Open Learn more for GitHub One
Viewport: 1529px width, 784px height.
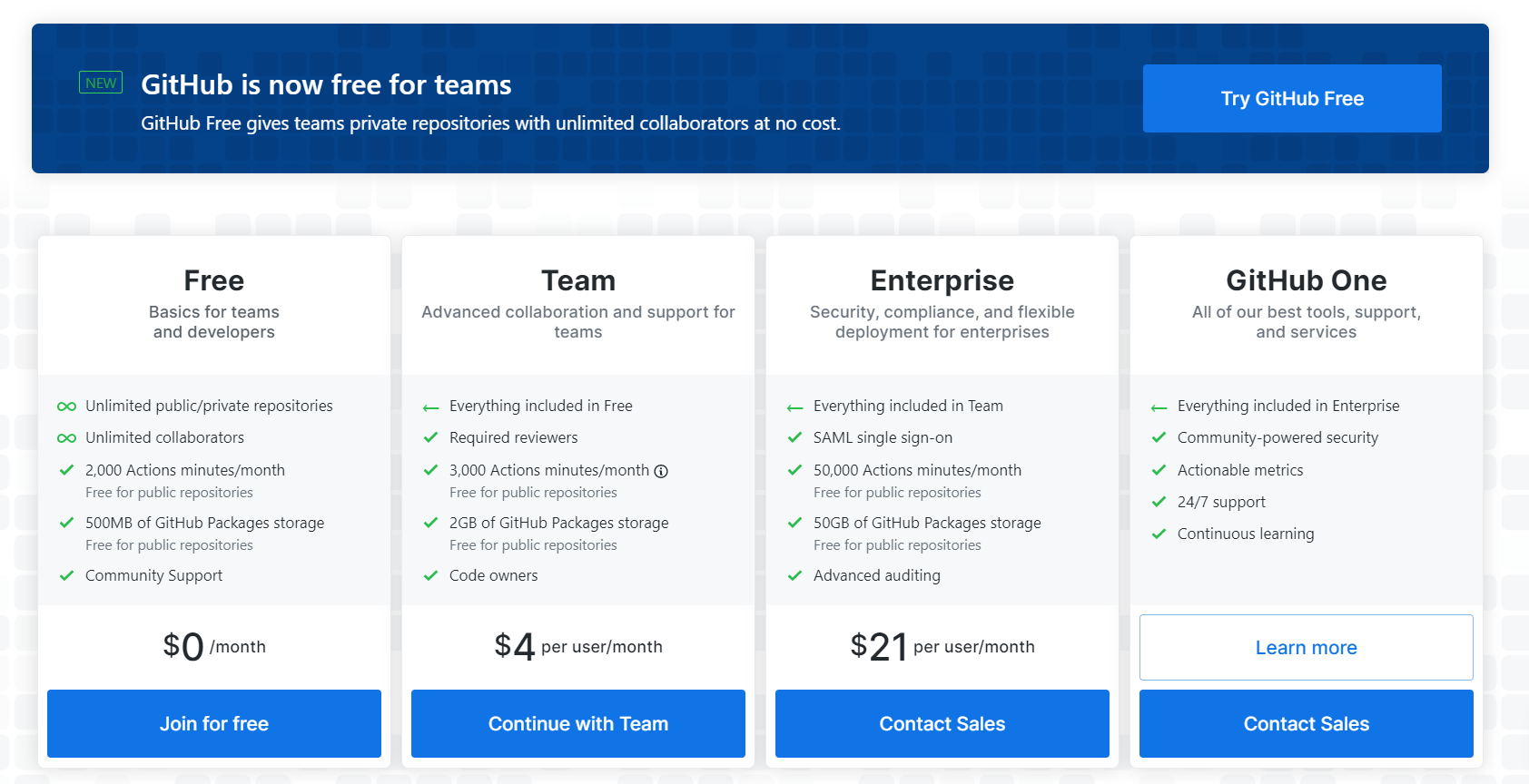tap(1307, 647)
